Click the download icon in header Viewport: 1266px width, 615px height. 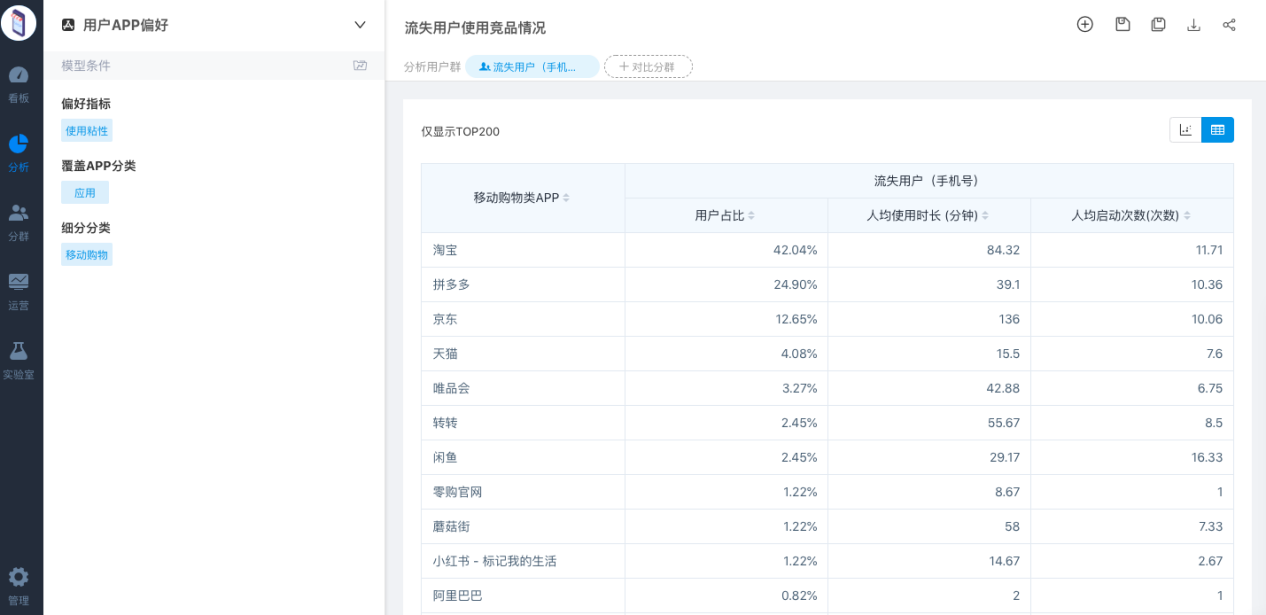pyautogui.click(x=1193, y=25)
